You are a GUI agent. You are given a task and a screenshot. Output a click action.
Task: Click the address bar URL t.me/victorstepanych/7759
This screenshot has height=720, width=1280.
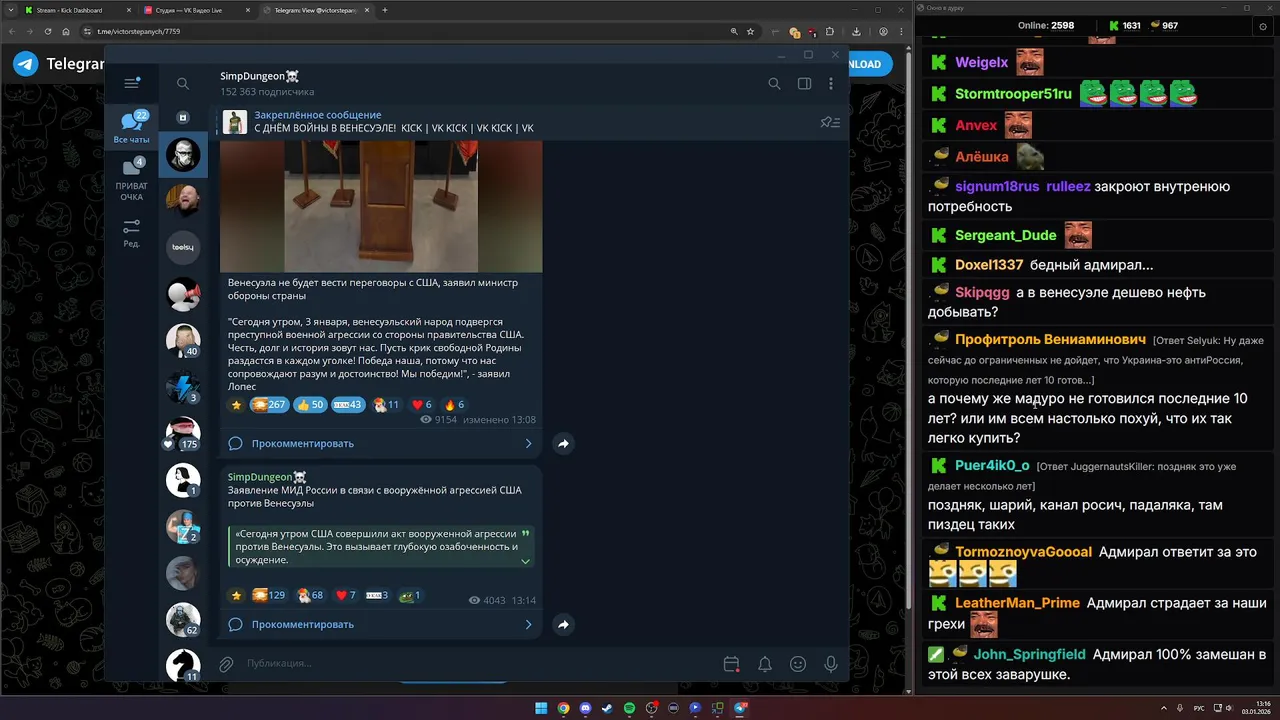pos(138,32)
